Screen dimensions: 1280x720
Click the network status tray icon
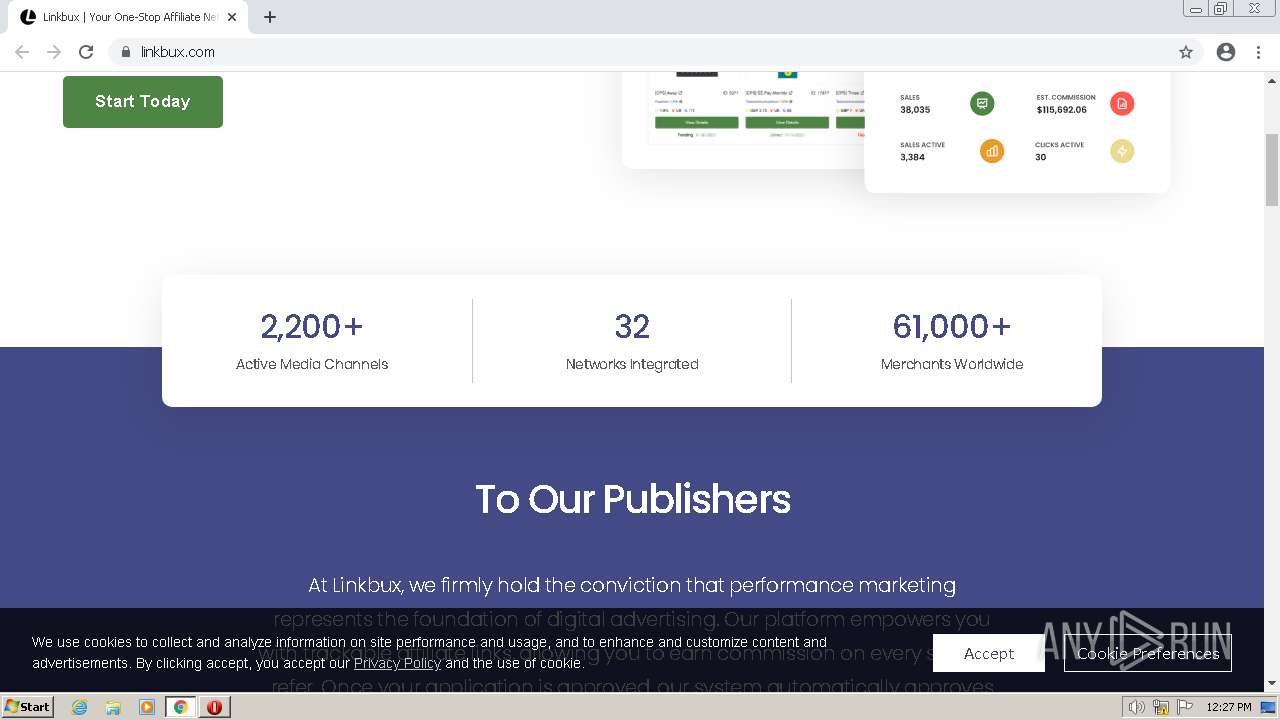click(1161, 707)
